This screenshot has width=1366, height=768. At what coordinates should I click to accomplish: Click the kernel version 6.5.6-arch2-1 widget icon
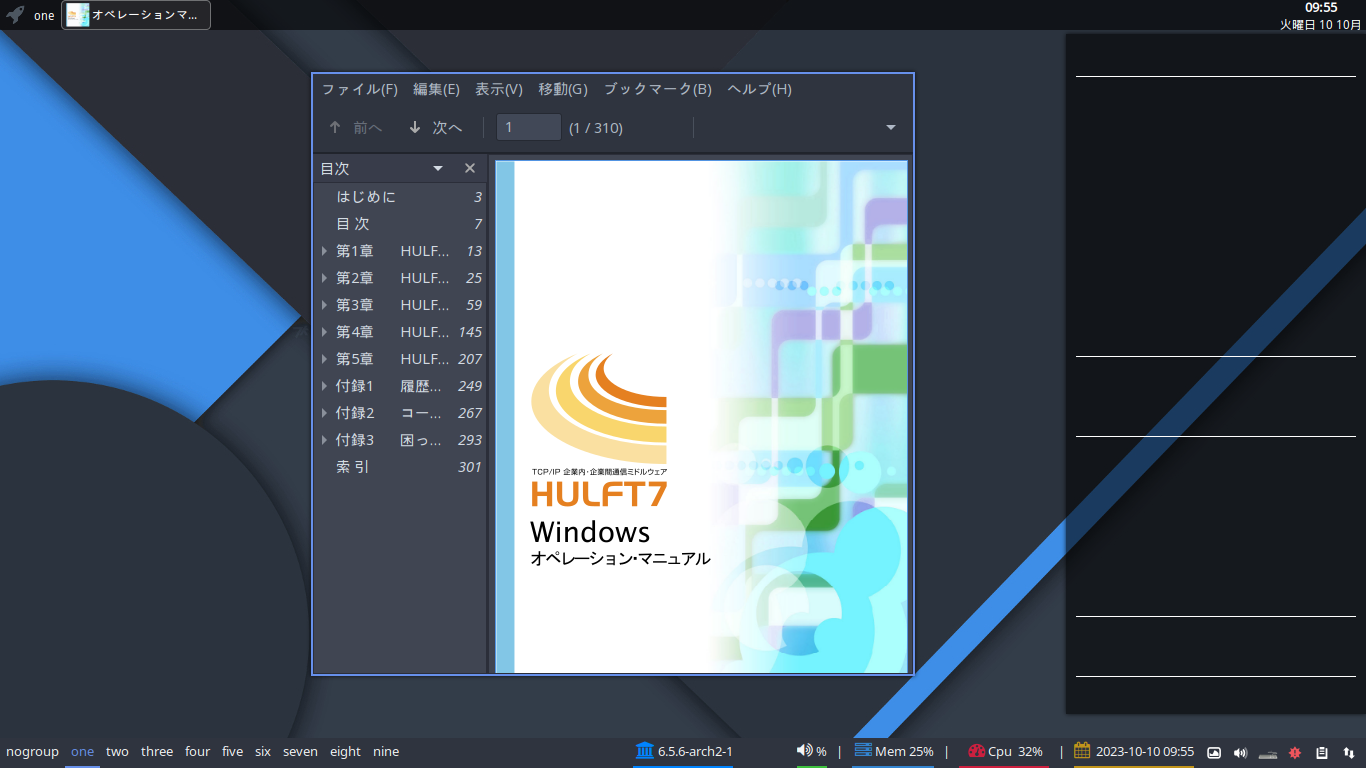point(644,751)
